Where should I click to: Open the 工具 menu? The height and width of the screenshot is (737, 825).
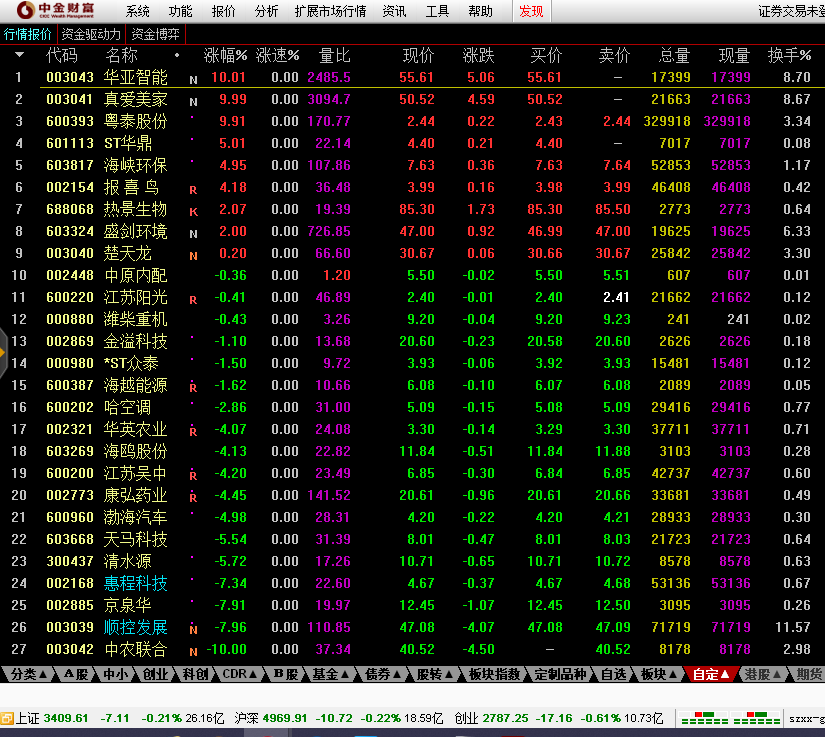(x=437, y=11)
